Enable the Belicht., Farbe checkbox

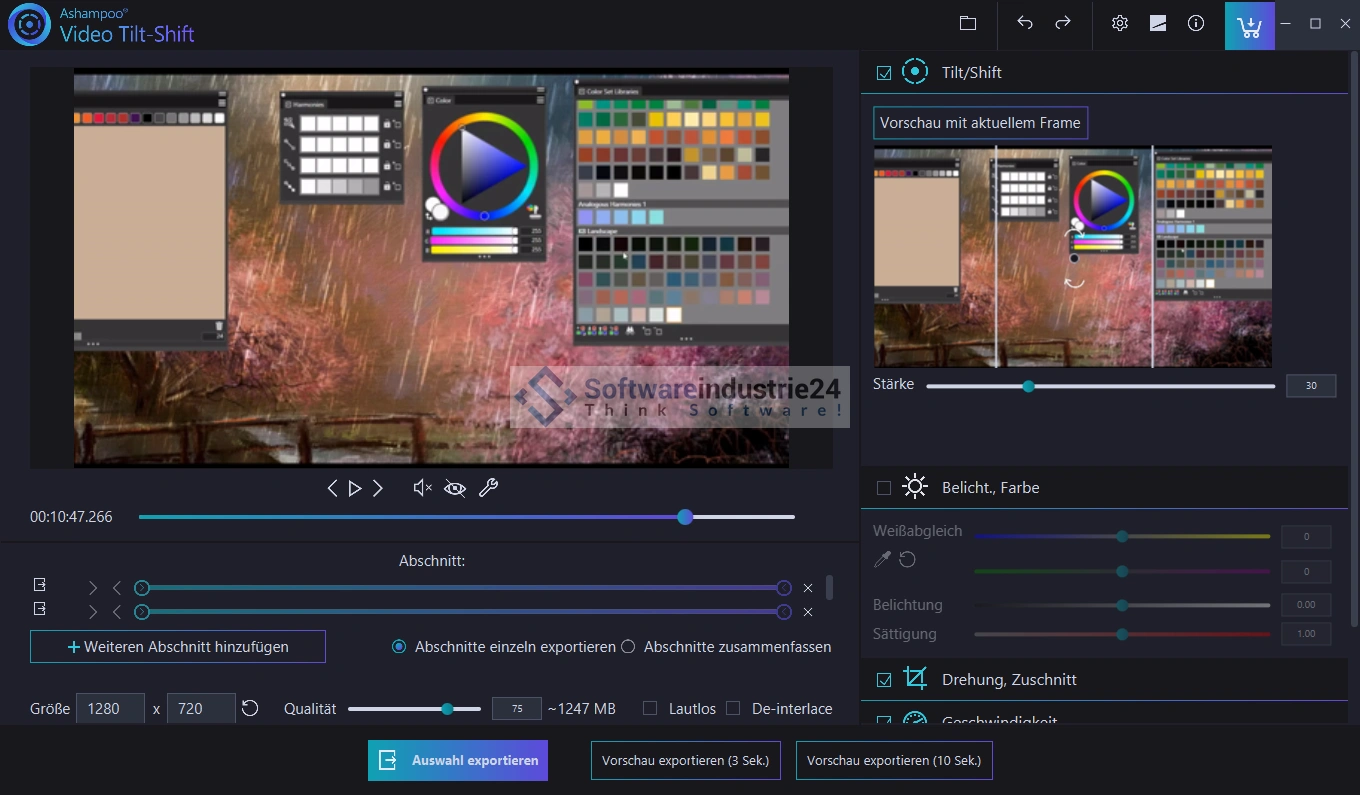point(884,488)
